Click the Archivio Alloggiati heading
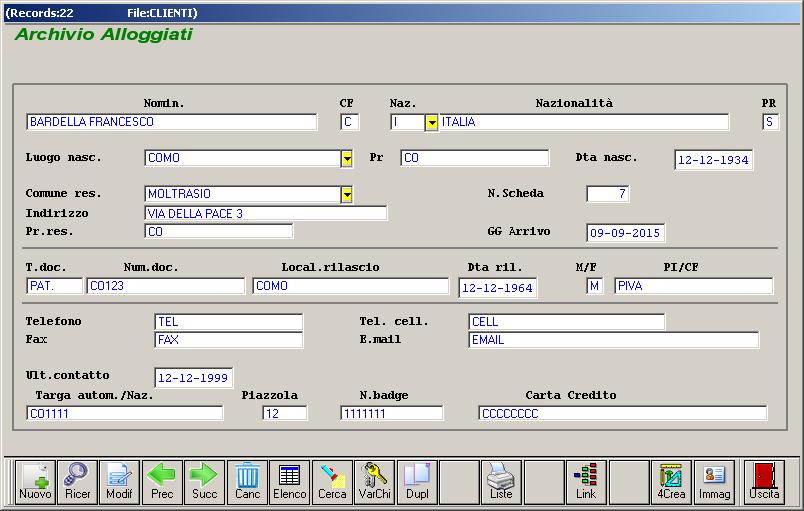The image size is (804, 511). coord(104,34)
